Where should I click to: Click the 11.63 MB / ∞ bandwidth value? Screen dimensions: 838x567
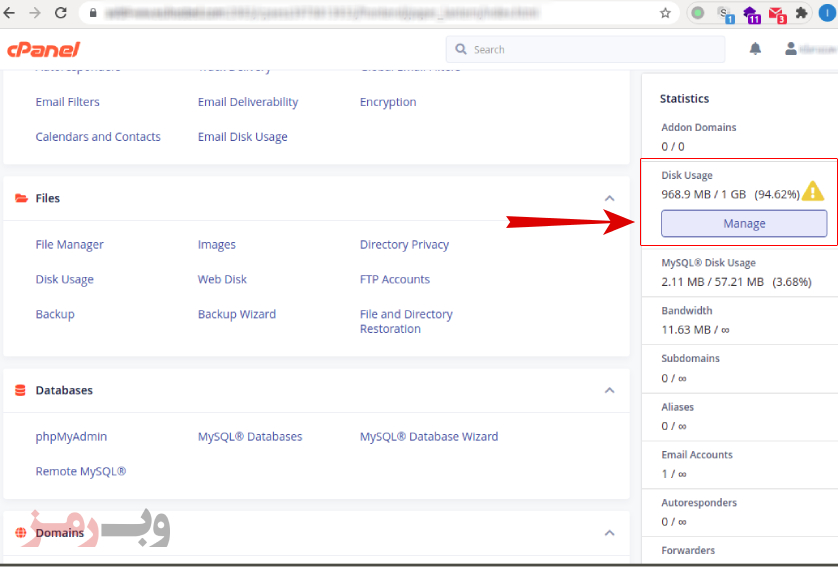(x=695, y=330)
